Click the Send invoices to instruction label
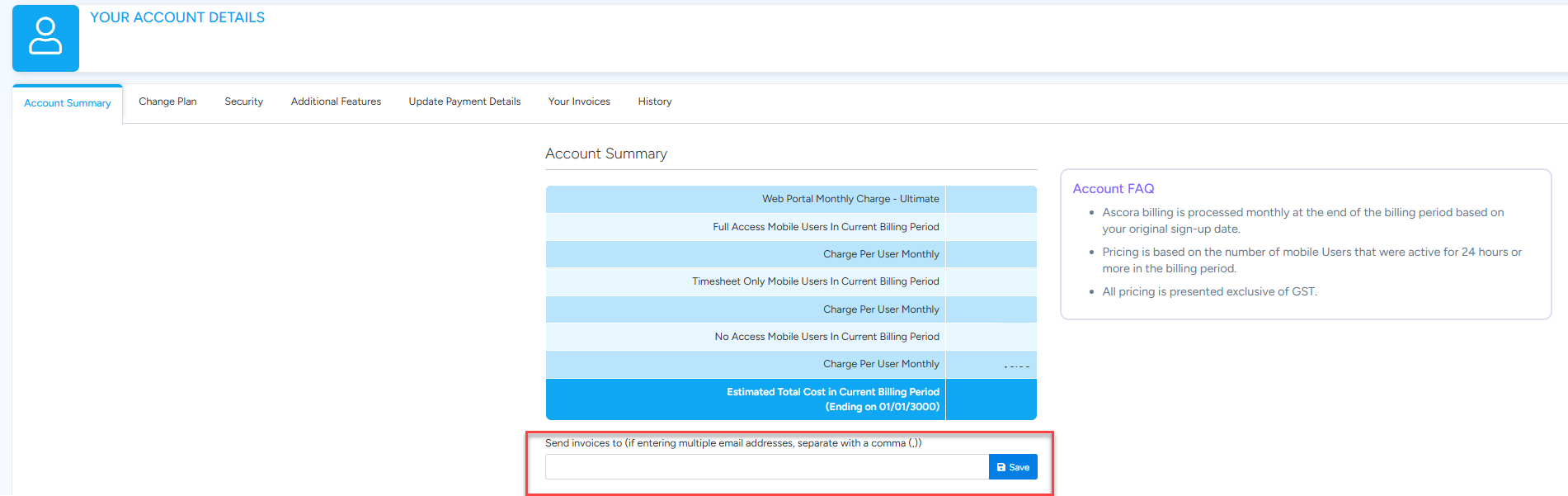This screenshot has height=496, width=1568. click(x=733, y=443)
